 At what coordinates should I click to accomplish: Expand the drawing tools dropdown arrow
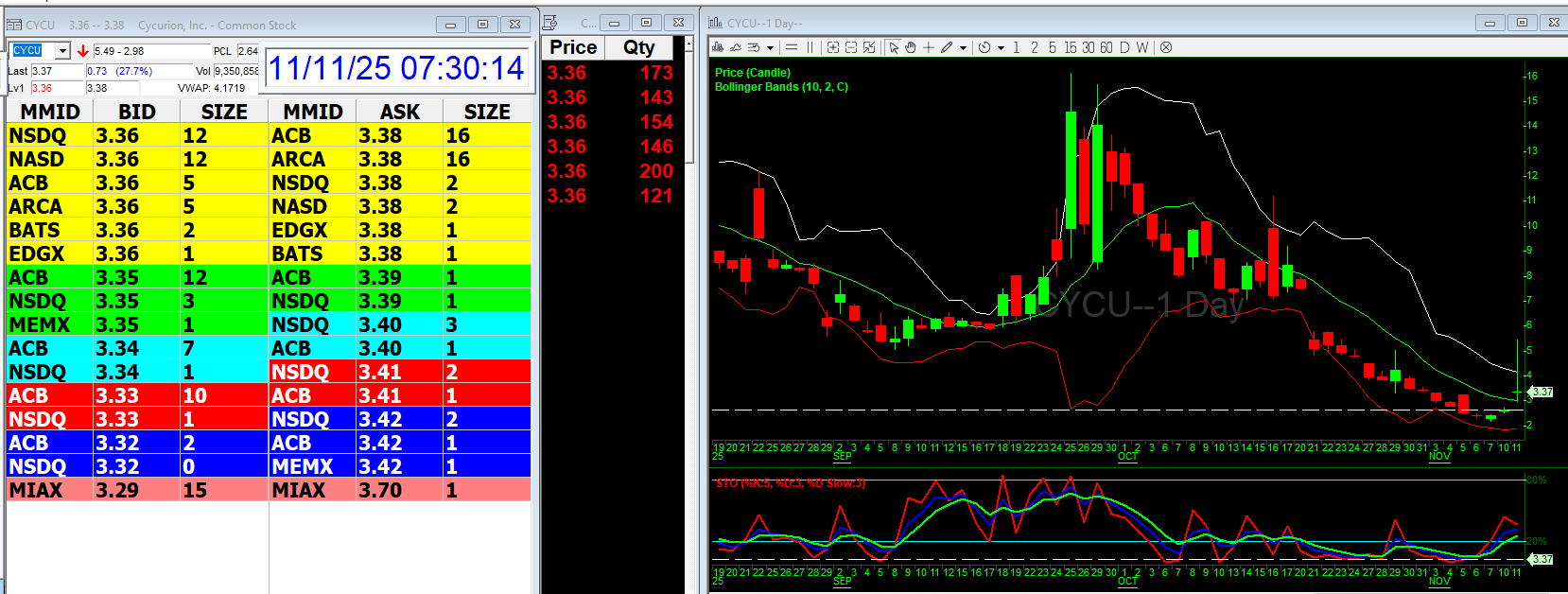click(x=963, y=48)
